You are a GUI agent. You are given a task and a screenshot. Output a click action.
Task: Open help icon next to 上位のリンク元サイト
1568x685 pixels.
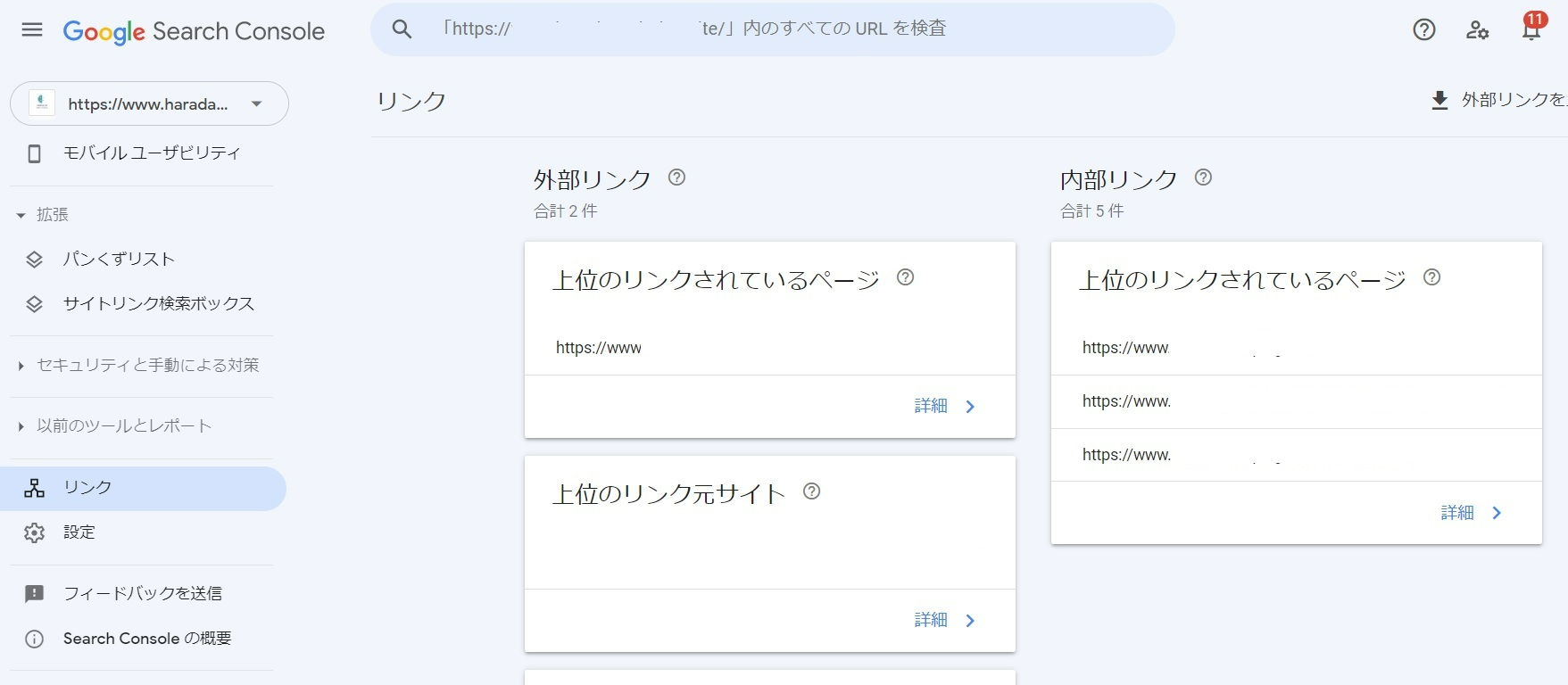tap(811, 491)
